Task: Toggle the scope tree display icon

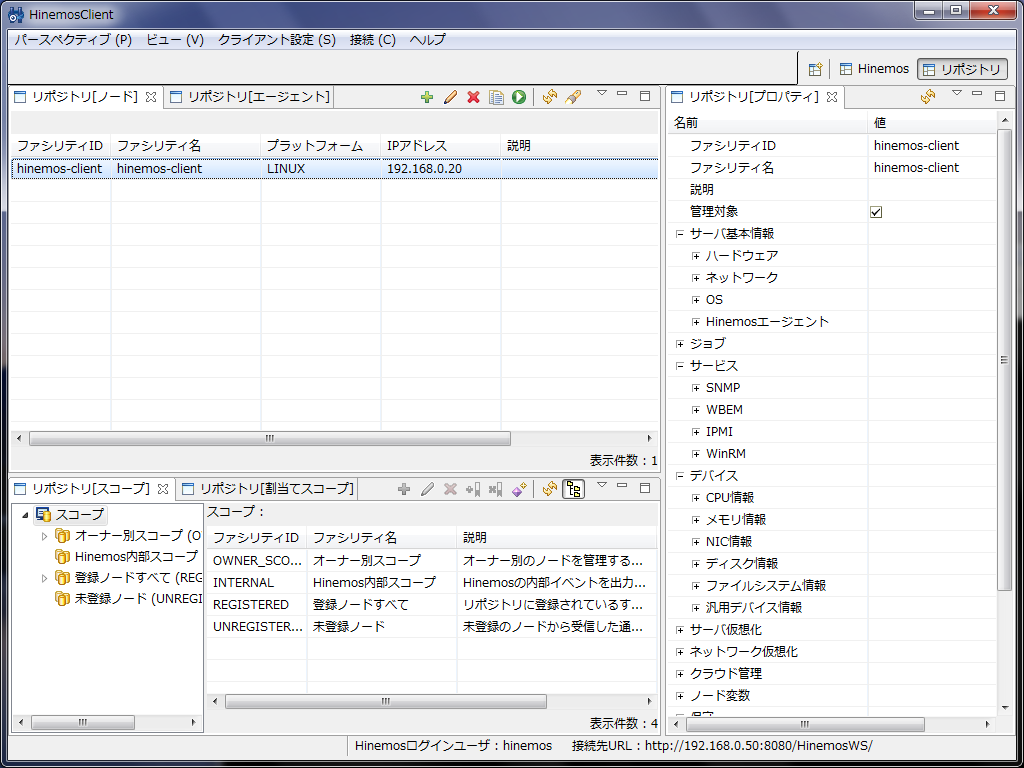Action: coord(574,488)
